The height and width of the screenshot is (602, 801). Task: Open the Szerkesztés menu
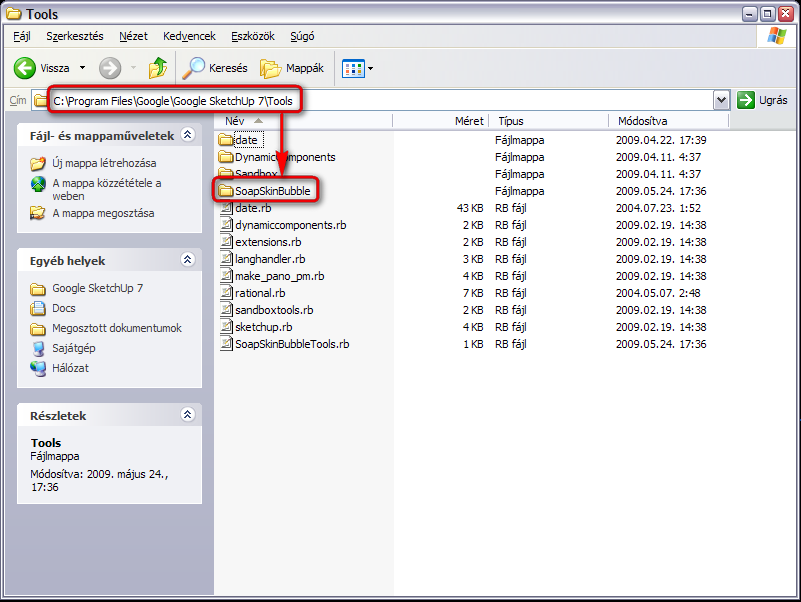(75, 36)
